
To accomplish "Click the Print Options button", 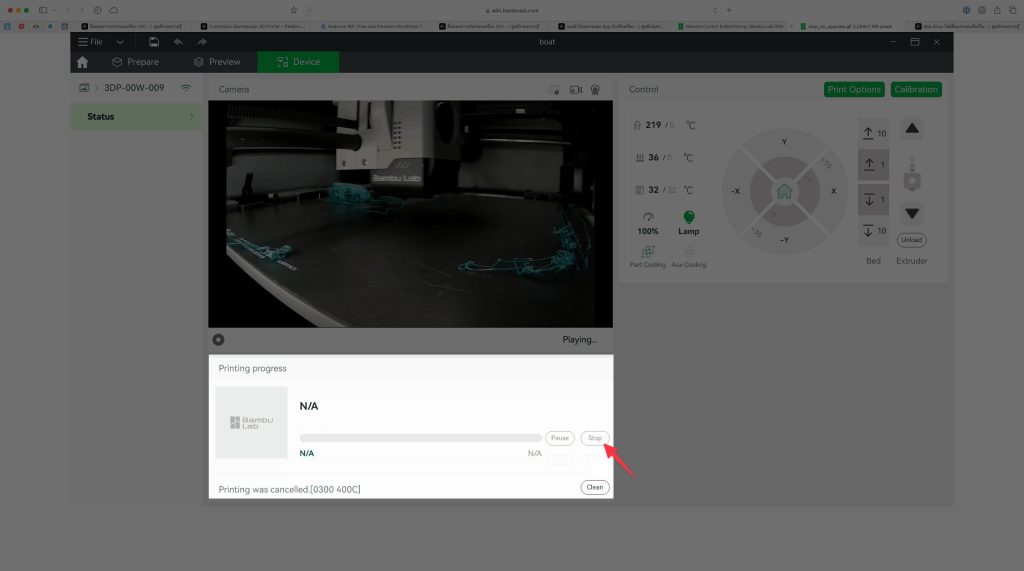I will coord(854,90).
